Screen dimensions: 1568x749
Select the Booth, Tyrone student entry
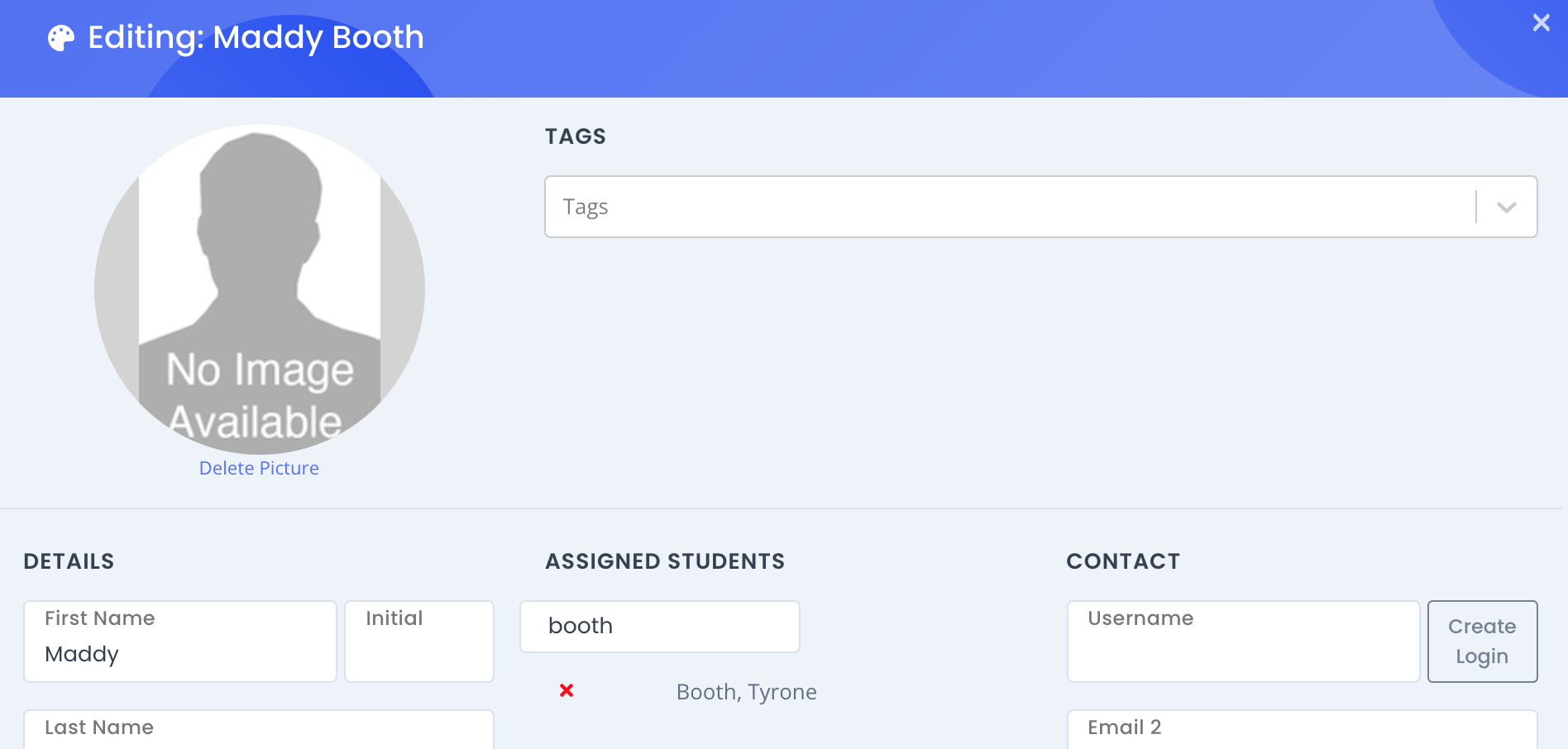[746, 692]
